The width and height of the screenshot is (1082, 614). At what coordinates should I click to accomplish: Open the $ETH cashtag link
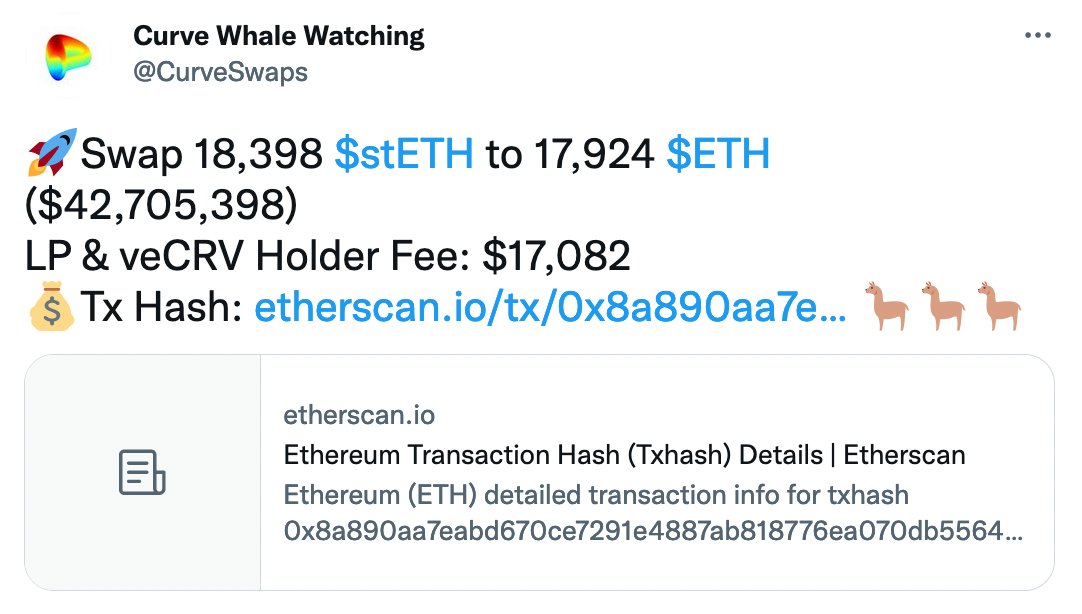coord(718,155)
